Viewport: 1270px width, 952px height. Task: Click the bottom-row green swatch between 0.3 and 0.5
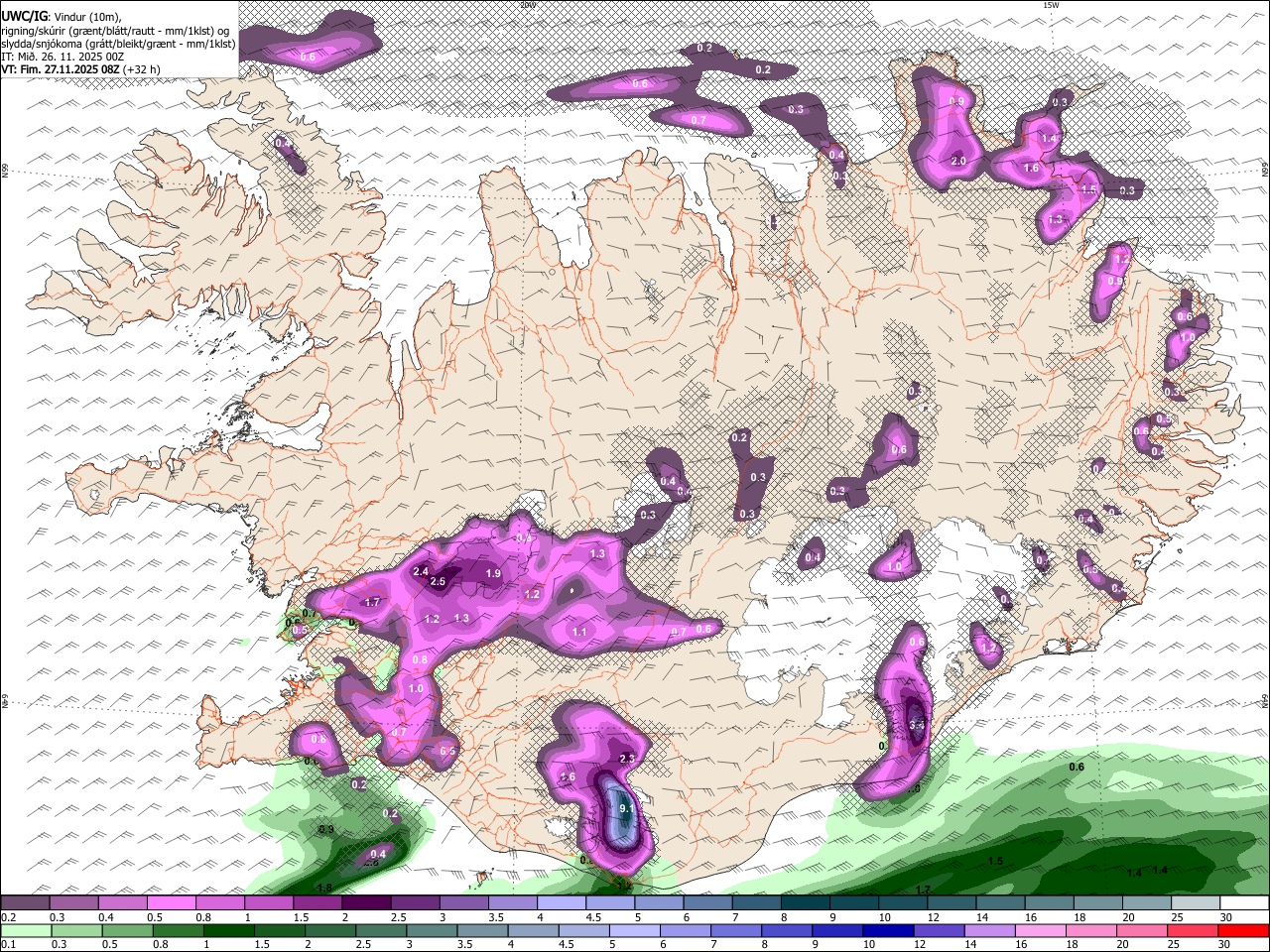(x=76, y=930)
